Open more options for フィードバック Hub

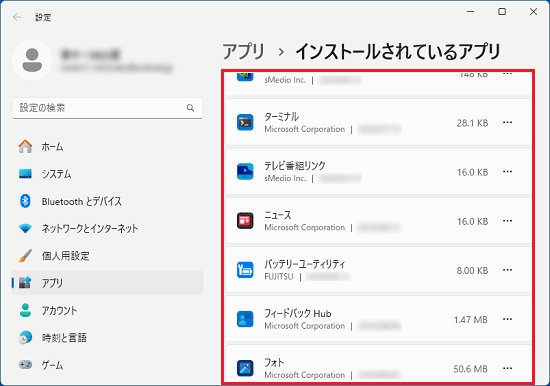tap(508, 319)
